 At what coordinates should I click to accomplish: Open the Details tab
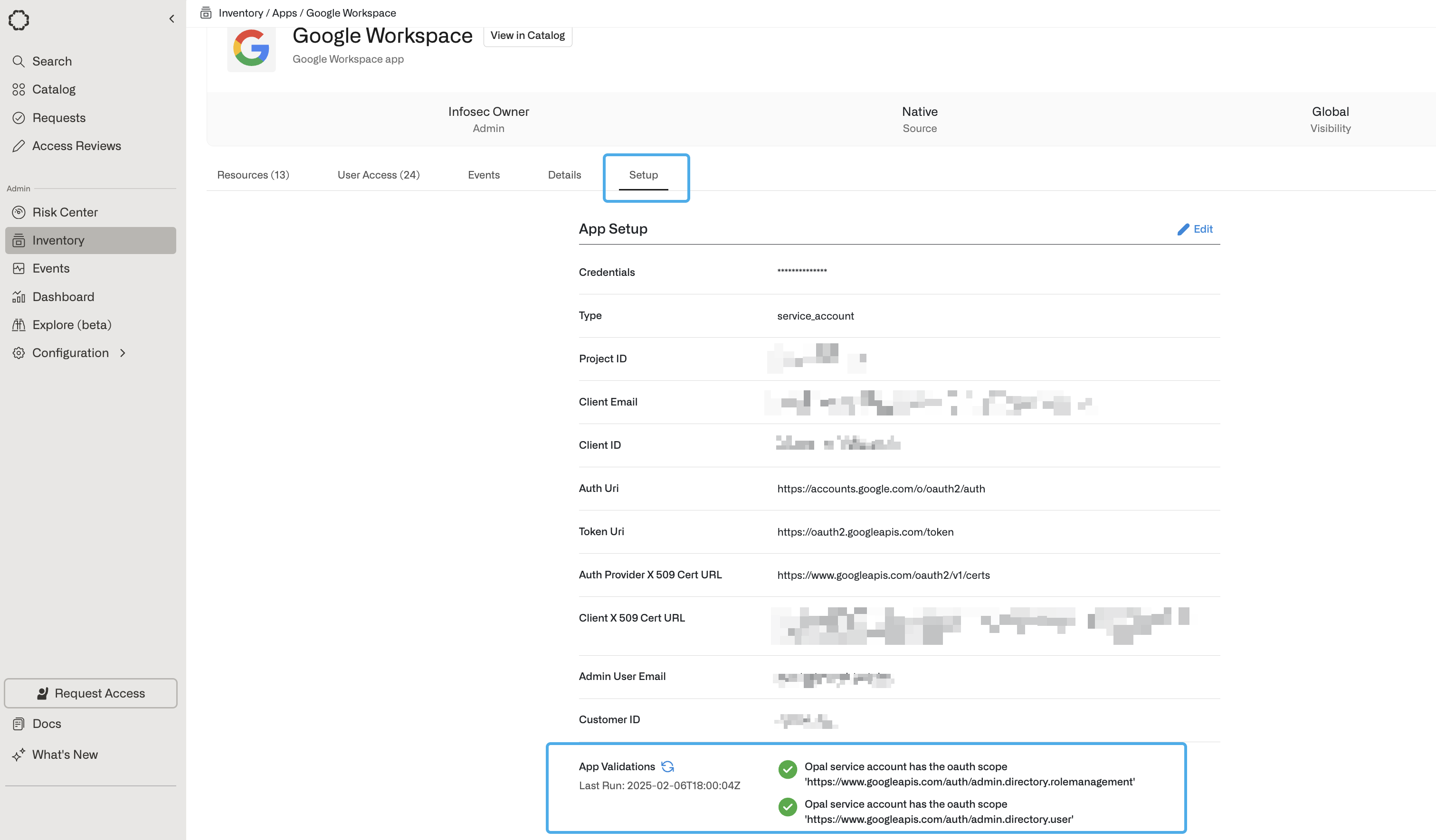pos(564,175)
